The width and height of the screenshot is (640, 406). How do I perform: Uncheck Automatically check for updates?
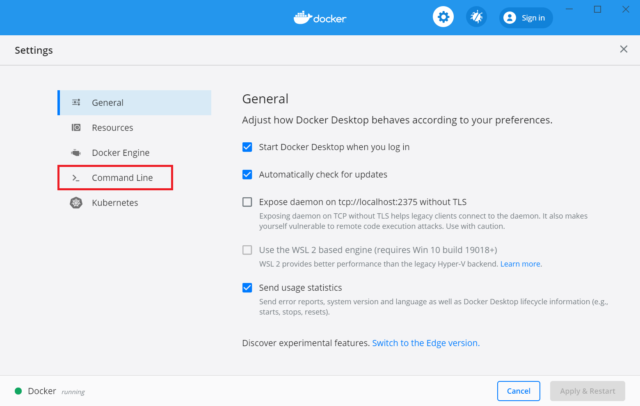(x=247, y=174)
